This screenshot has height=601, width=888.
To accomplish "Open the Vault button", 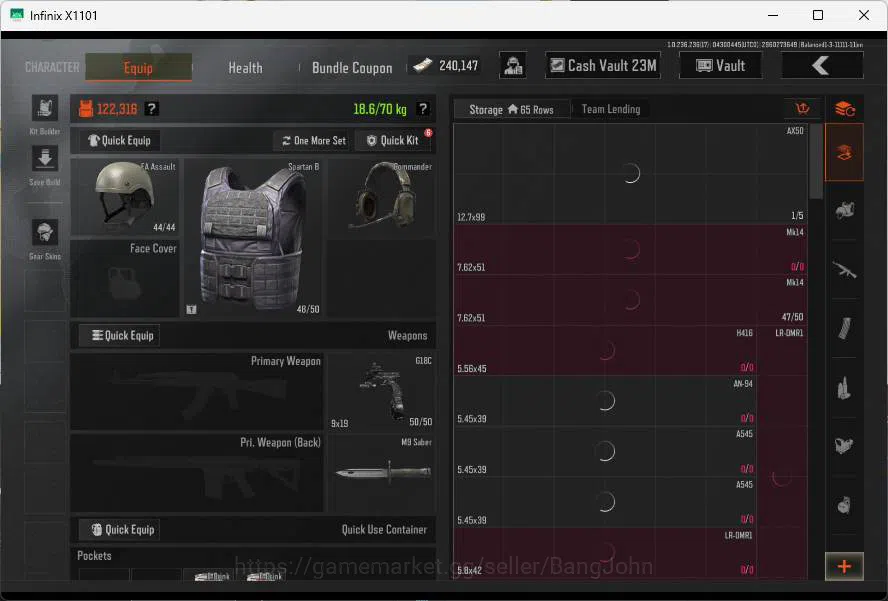I will (x=720, y=66).
